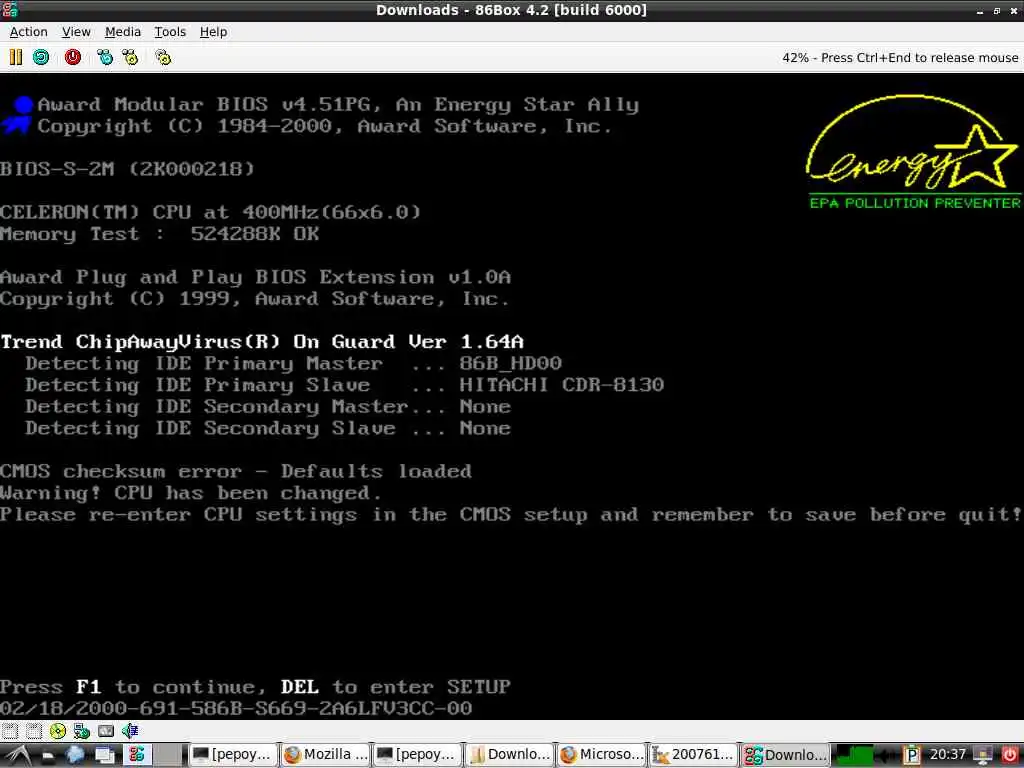Screen dimensions: 1024x768
Task: Click the 86Box icon in the title bar
Action: pos(10,10)
